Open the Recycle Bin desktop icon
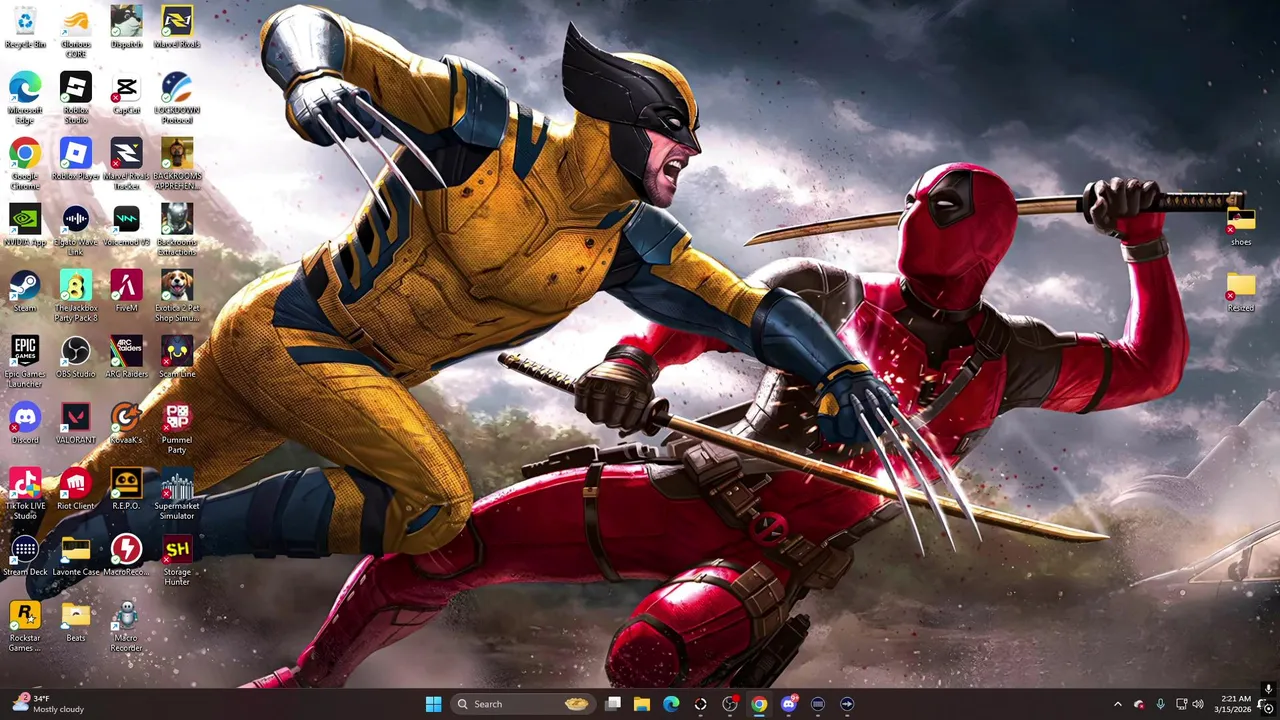The height and width of the screenshot is (720, 1280). (25, 27)
